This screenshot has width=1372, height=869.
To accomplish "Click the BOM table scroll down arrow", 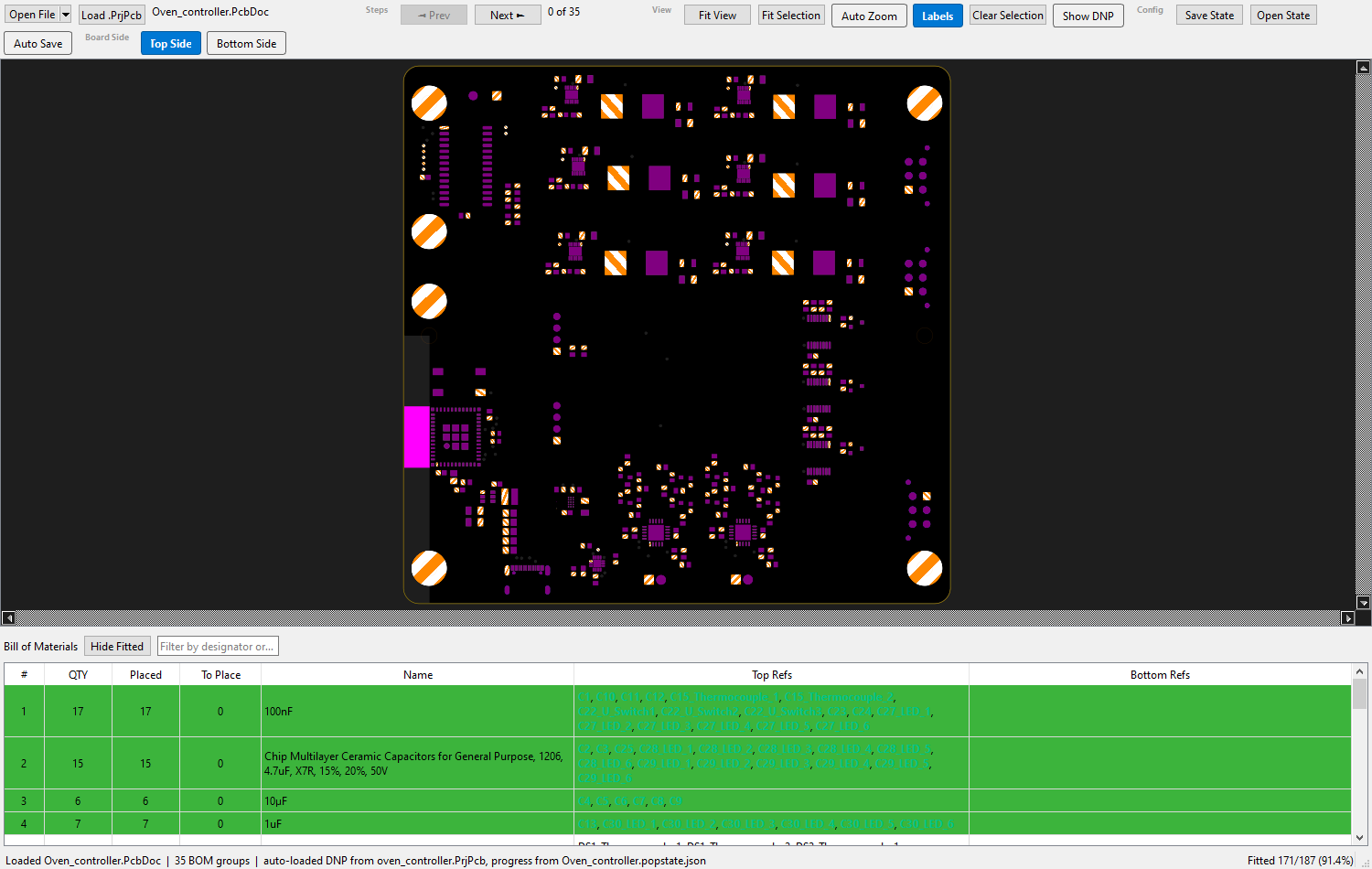I will tap(1360, 837).
